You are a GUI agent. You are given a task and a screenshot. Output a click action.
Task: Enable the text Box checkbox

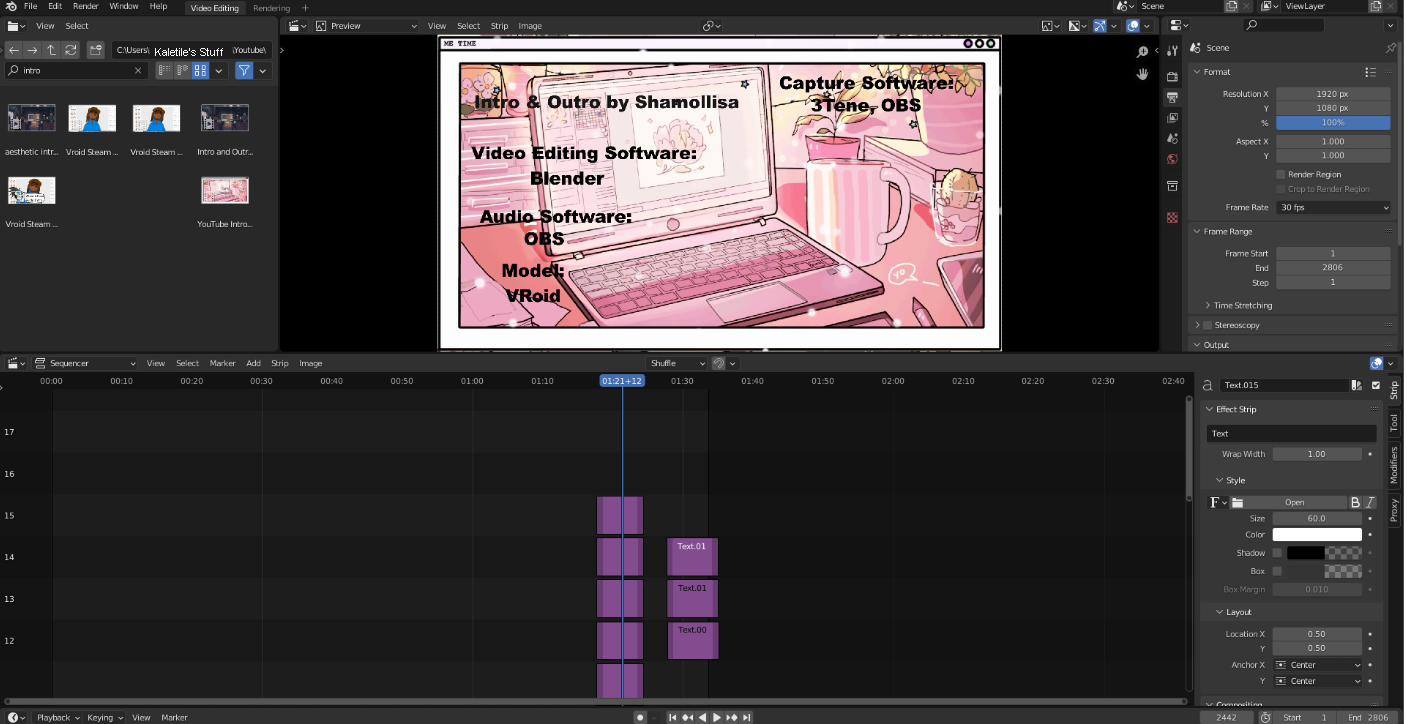[1277, 571]
